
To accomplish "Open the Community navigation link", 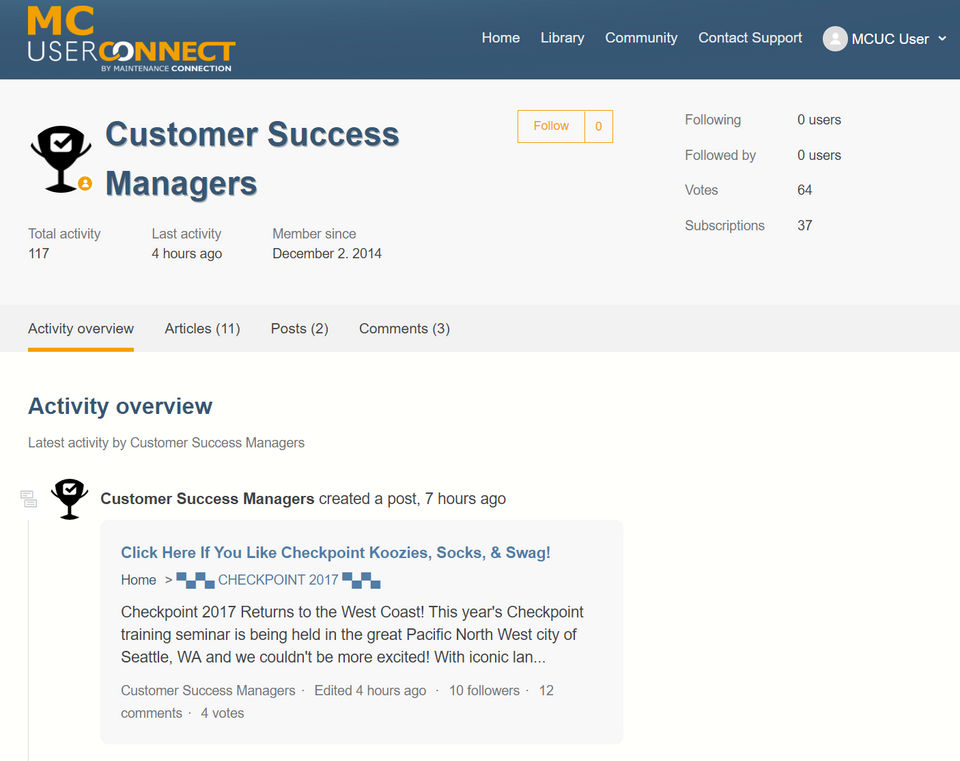I will click(x=641, y=38).
